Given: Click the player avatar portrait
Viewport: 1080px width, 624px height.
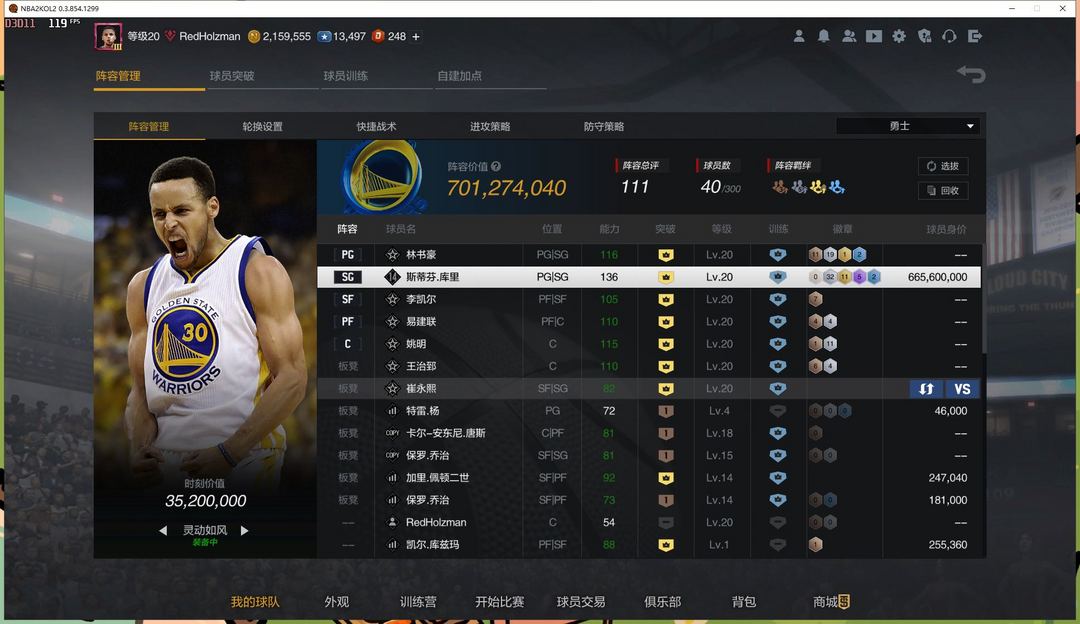Looking at the screenshot, I should (x=108, y=37).
